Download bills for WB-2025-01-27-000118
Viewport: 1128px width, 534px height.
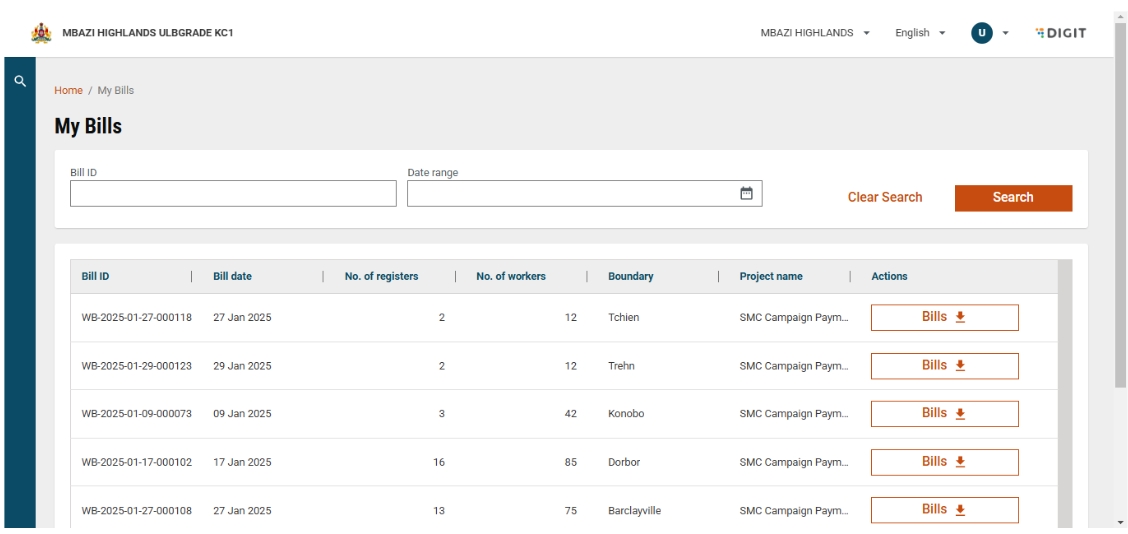click(944, 317)
